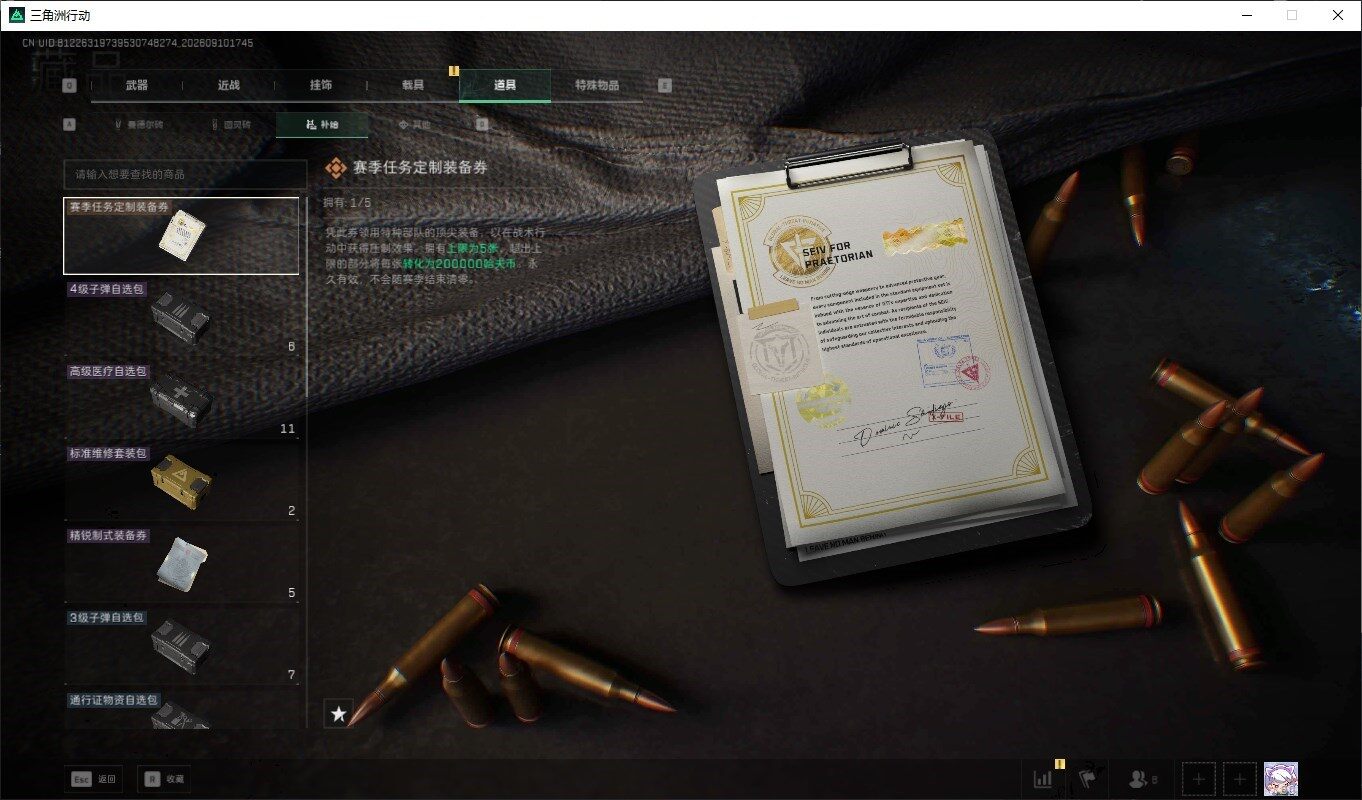Switch to the 载具 tab
The width and height of the screenshot is (1362, 800).
(413, 85)
